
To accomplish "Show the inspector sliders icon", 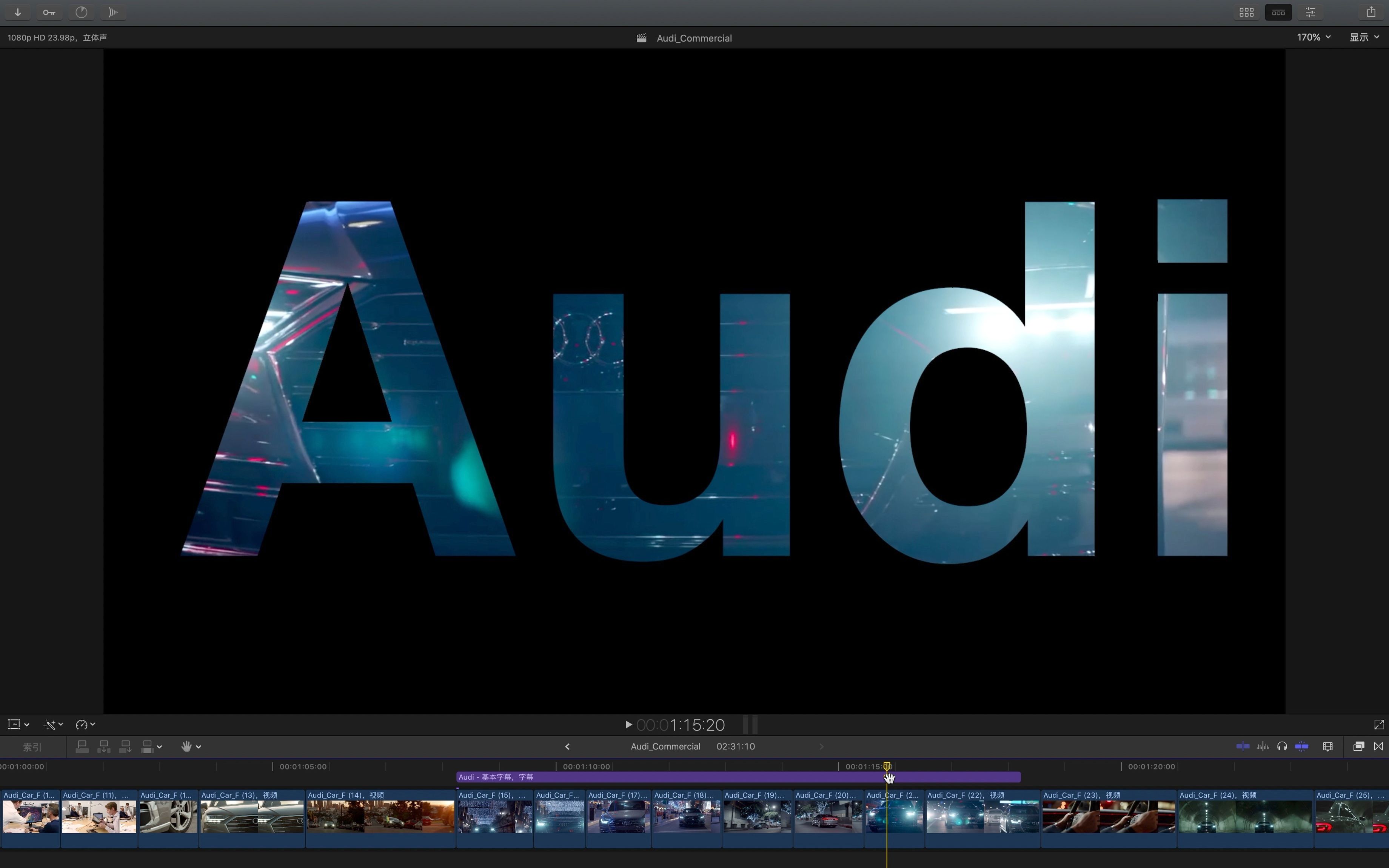I will tap(1310, 12).
